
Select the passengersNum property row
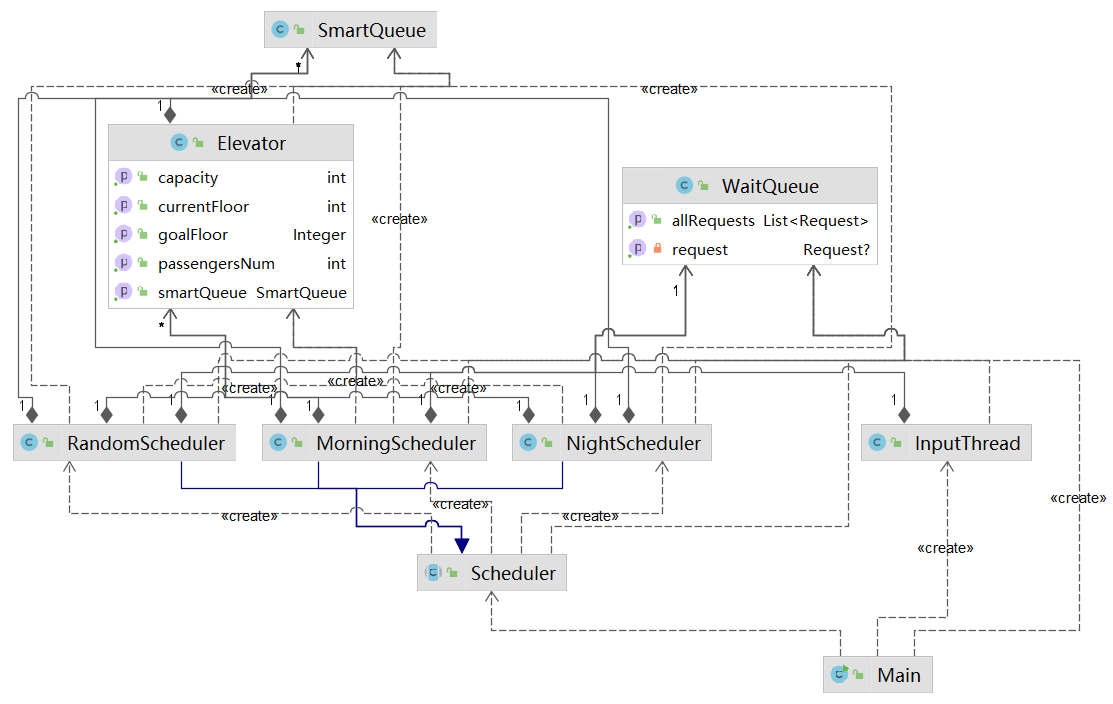pyautogui.click(x=231, y=263)
